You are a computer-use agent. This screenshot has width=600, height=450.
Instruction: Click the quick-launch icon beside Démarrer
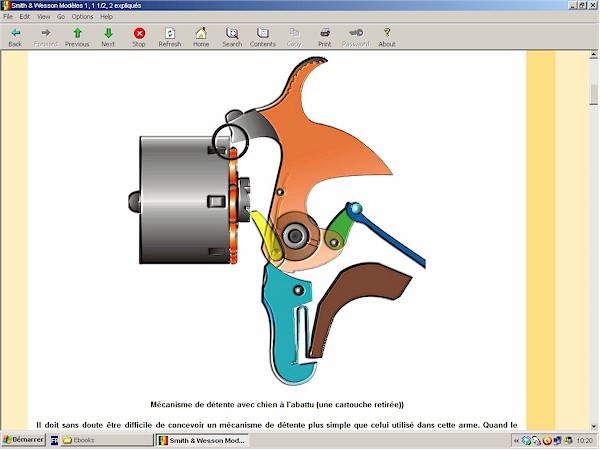[54, 440]
